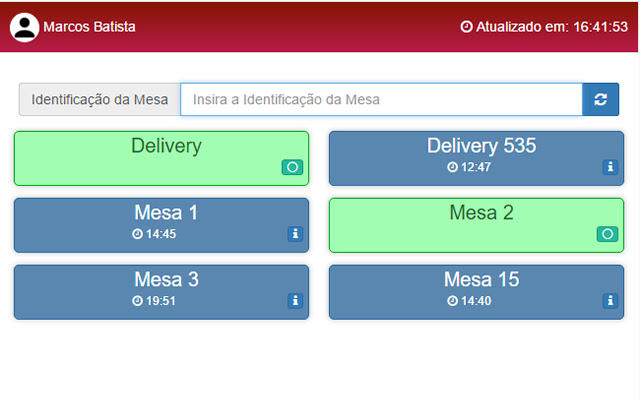Image resolution: width=640 pixels, height=400 pixels.
Task: Click the Marcos Batista user name
Action: click(89, 27)
